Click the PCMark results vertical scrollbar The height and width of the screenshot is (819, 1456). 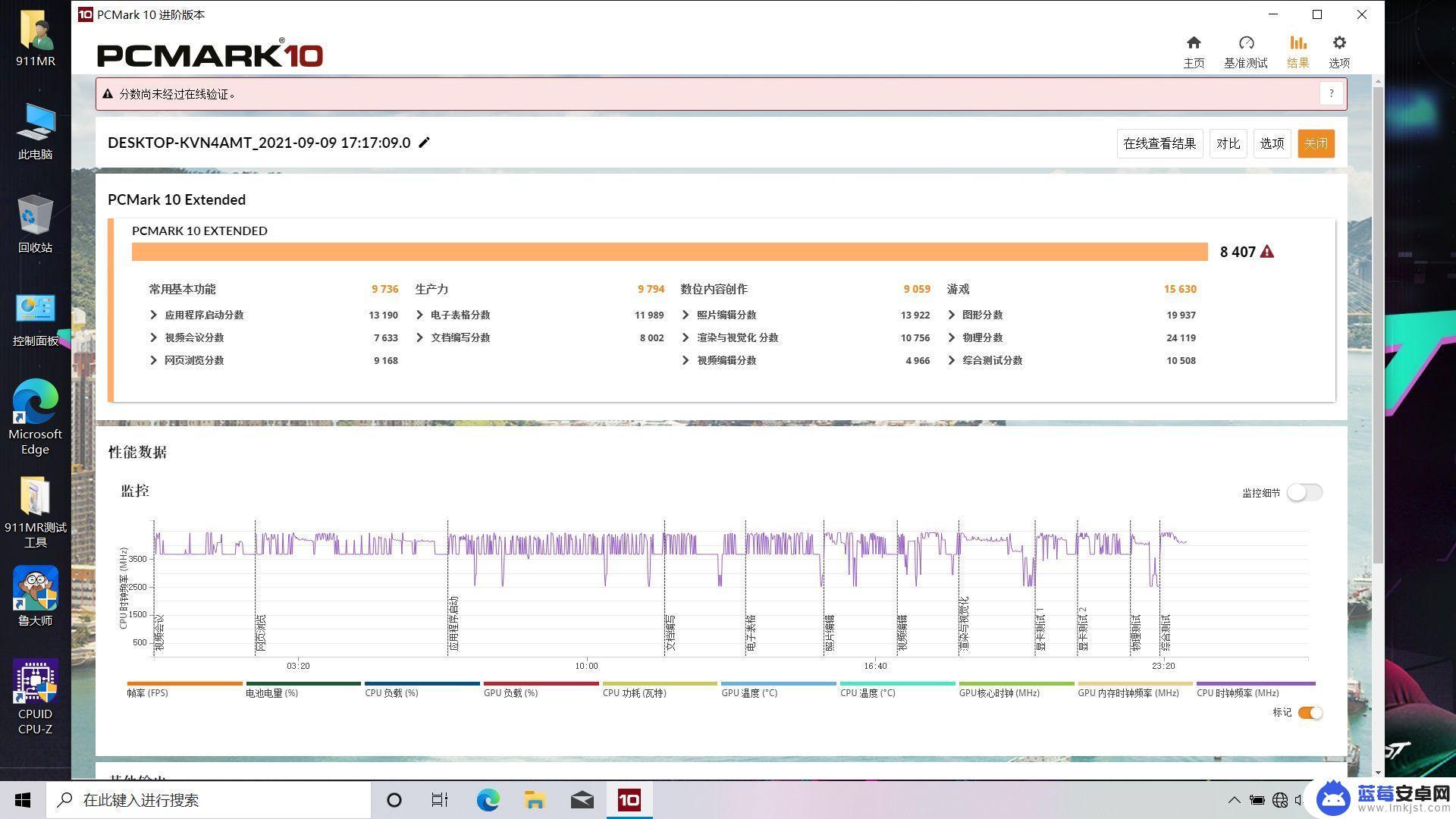[x=1378, y=325]
